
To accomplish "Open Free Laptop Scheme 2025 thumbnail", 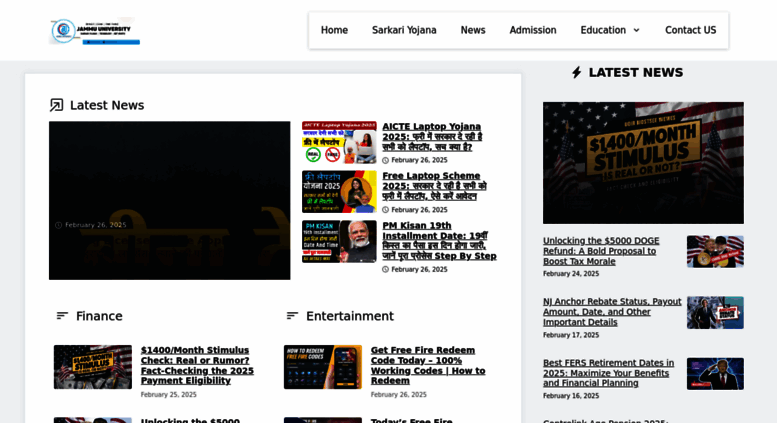I will [x=339, y=192].
